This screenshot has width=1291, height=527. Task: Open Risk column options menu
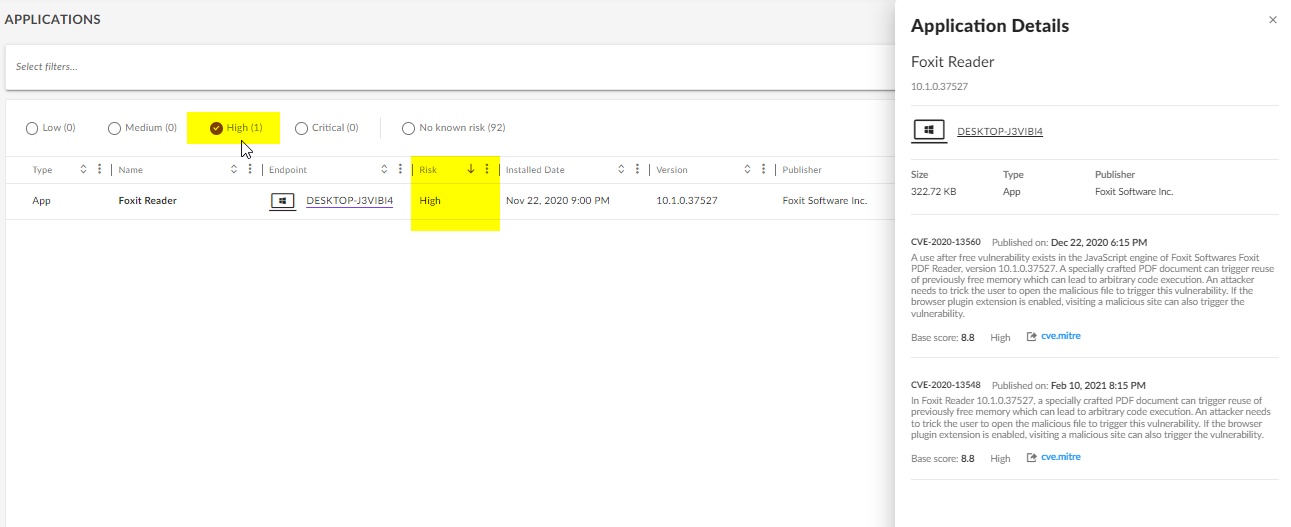(x=487, y=170)
